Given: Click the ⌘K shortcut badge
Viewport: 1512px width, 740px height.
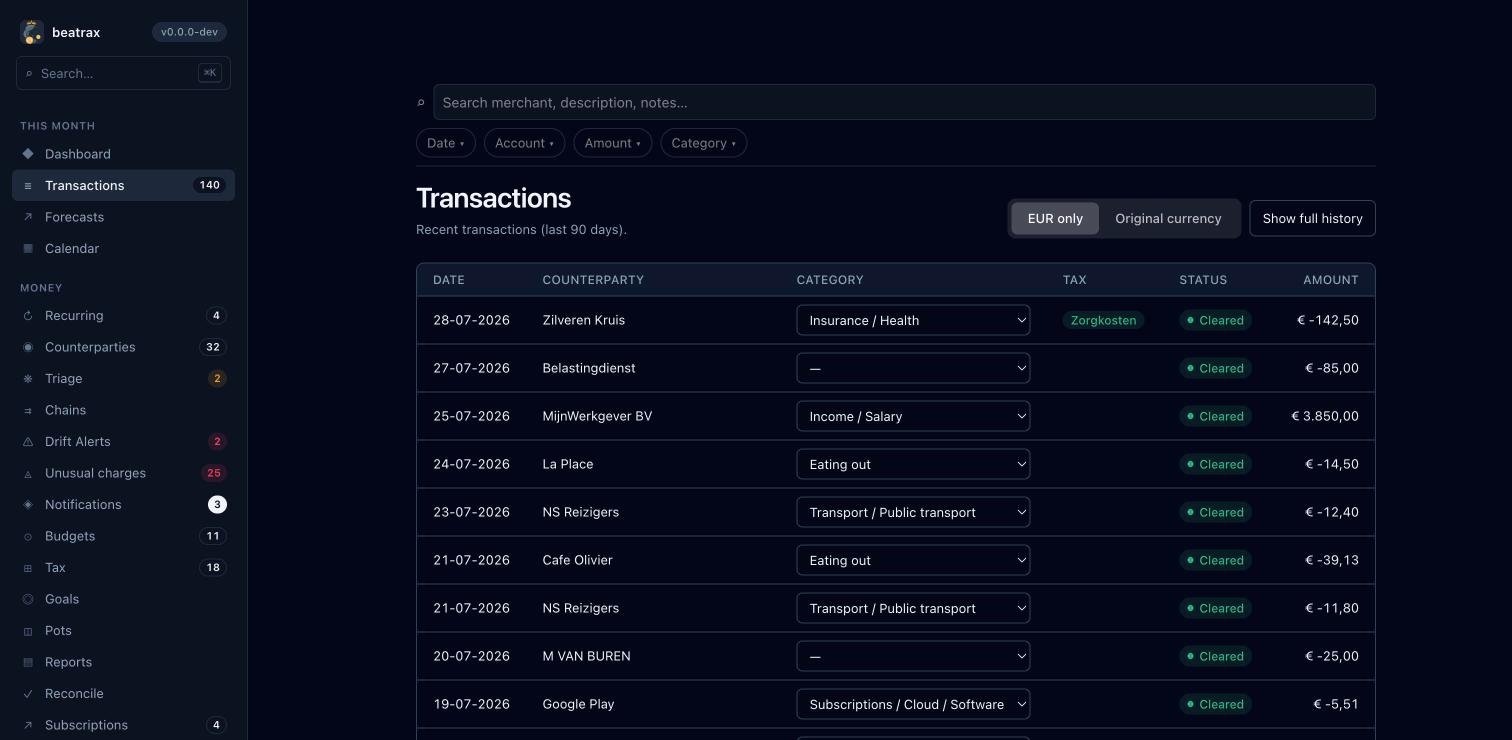Looking at the screenshot, I should 210,73.
